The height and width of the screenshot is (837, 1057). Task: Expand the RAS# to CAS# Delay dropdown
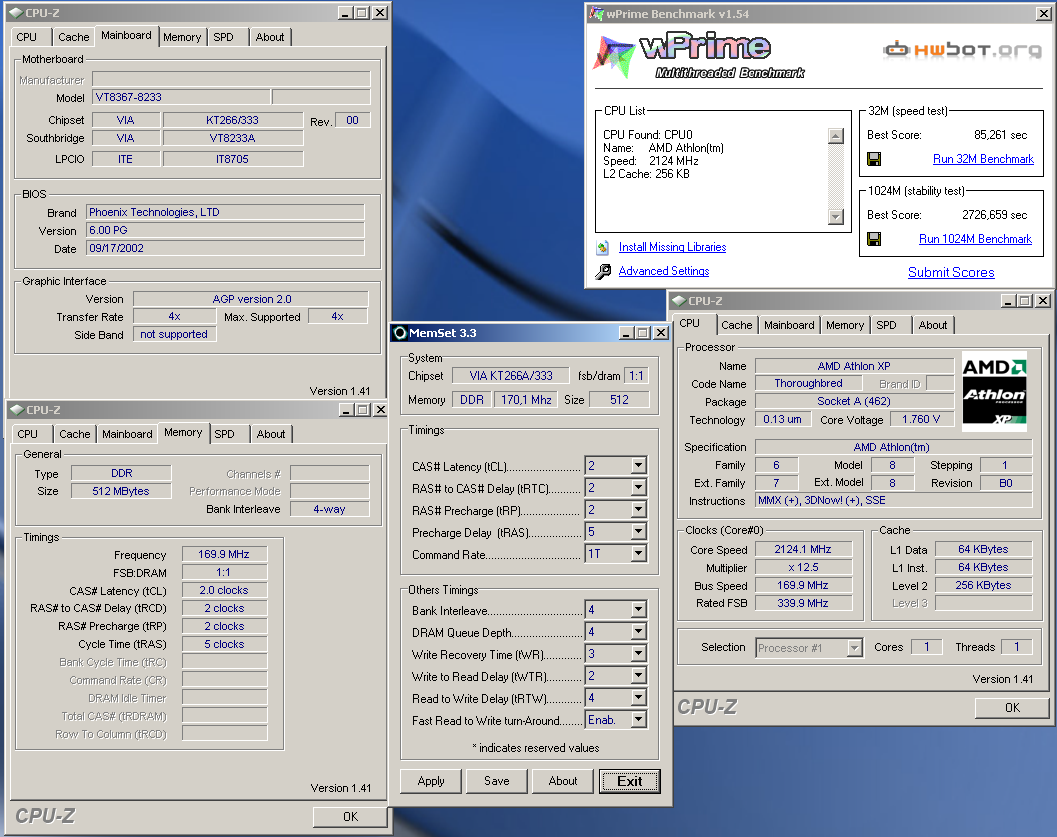pos(638,487)
